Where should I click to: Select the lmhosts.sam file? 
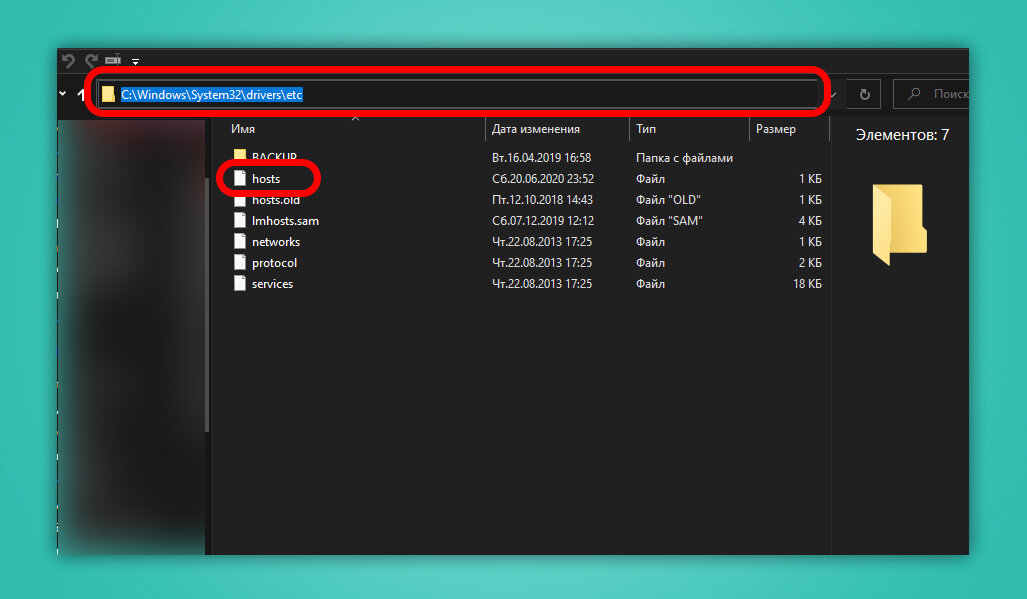(286, 221)
